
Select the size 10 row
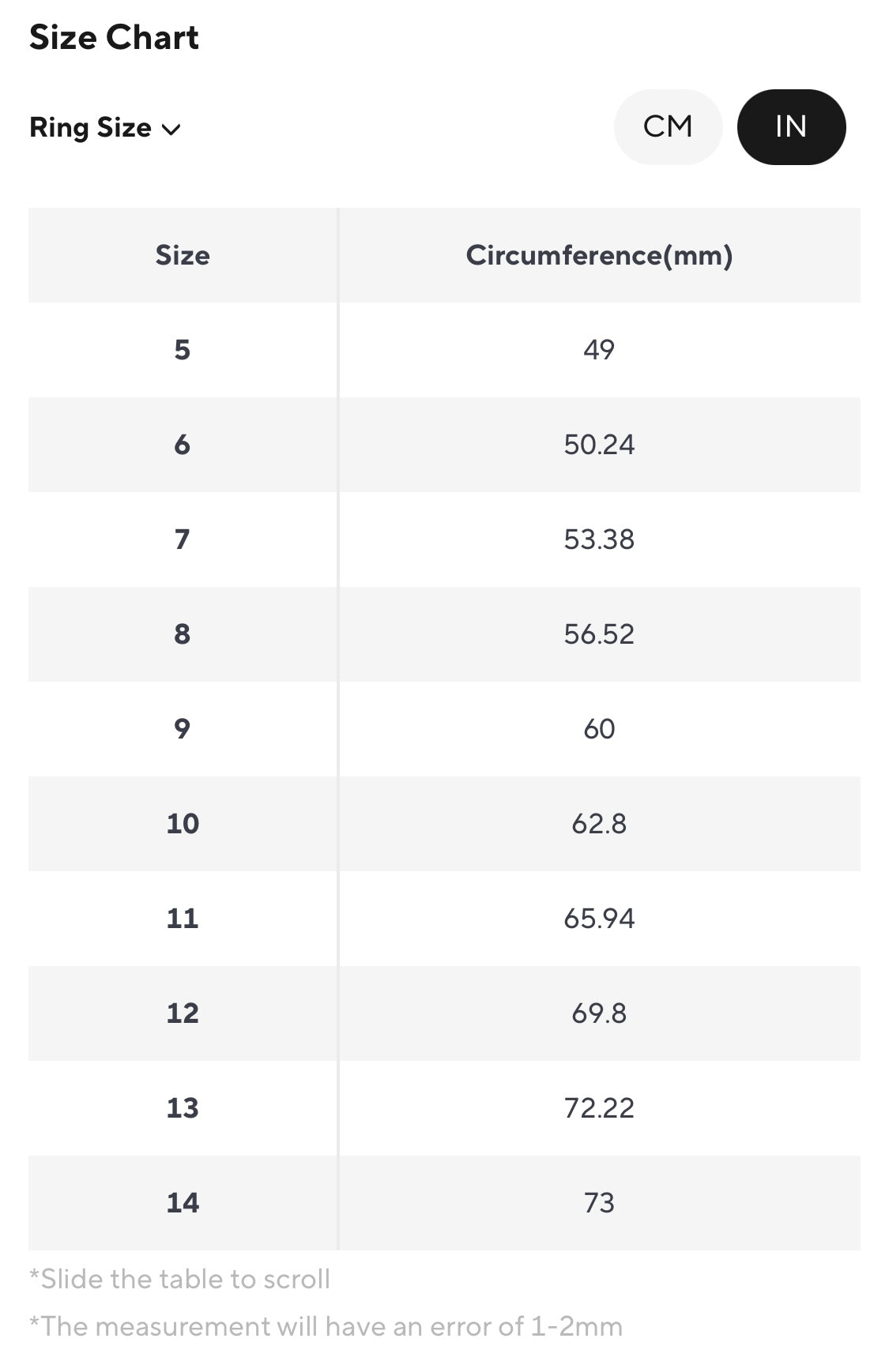[444, 824]
